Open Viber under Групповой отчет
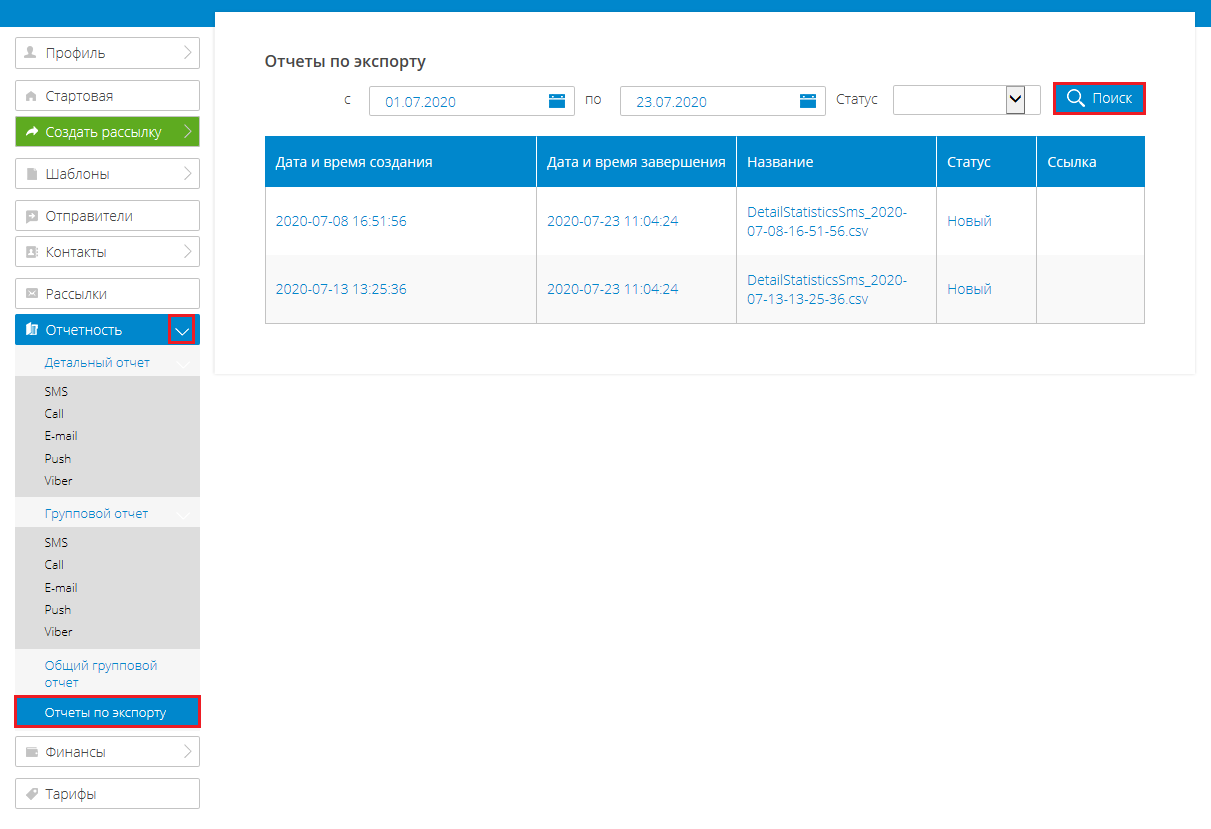The height and width of the screenshot is (829, 1211). 59,632
